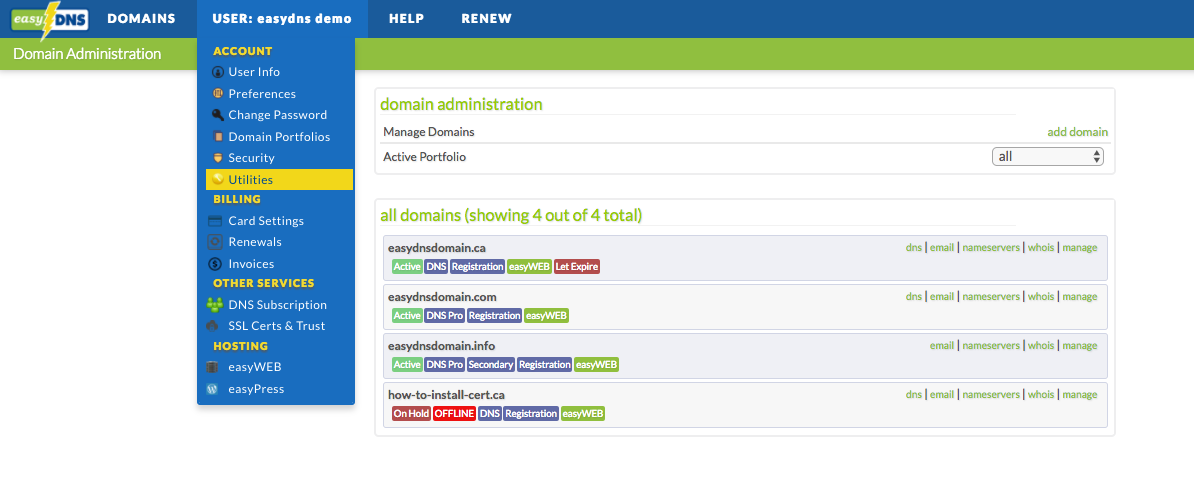1194x504 pixels.
Task: Open whois for easydnsdomain.info
Action: pyautogui.click(x=1041, y=346)
